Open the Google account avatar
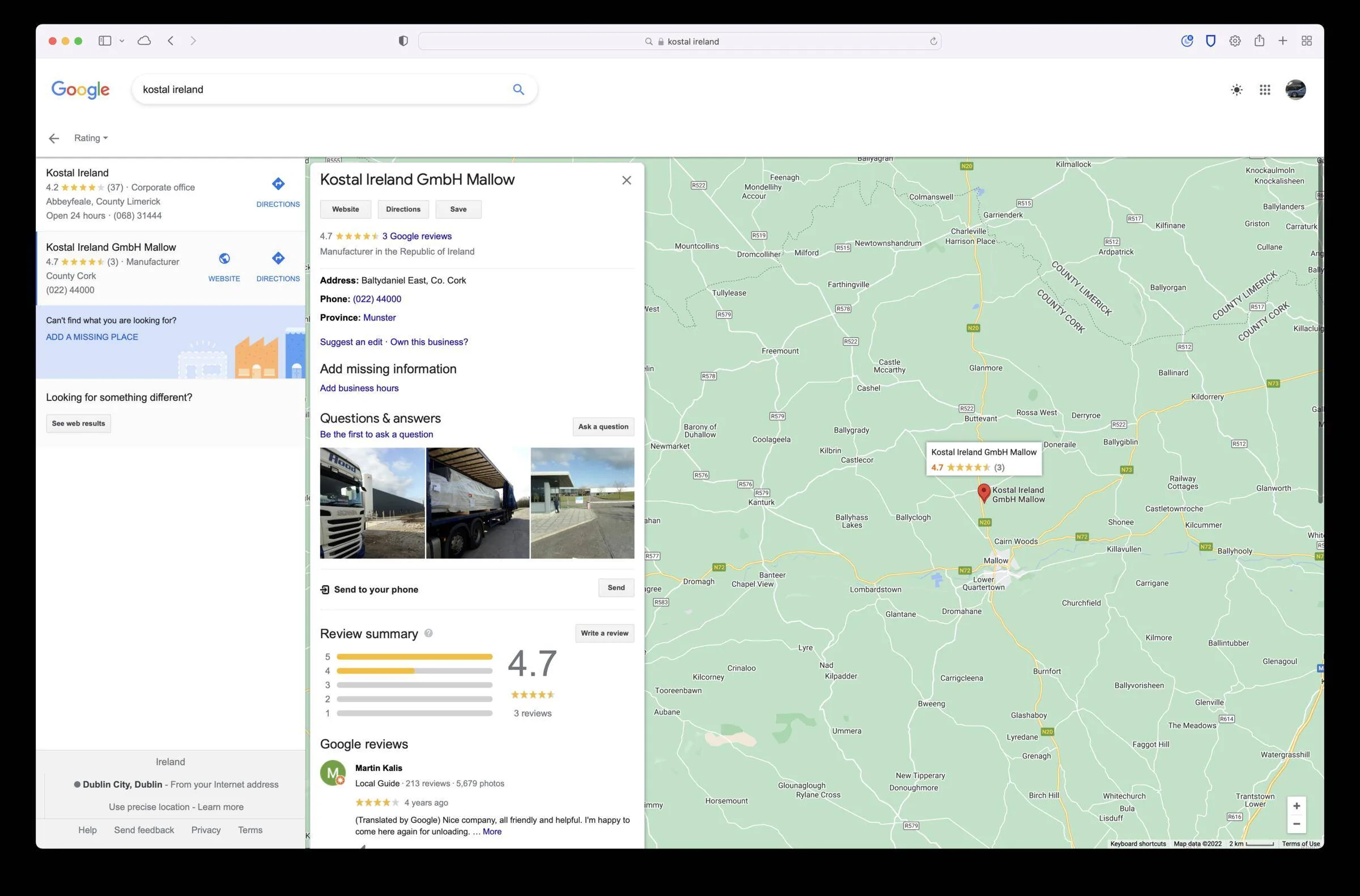 [x=1295, y=89]
